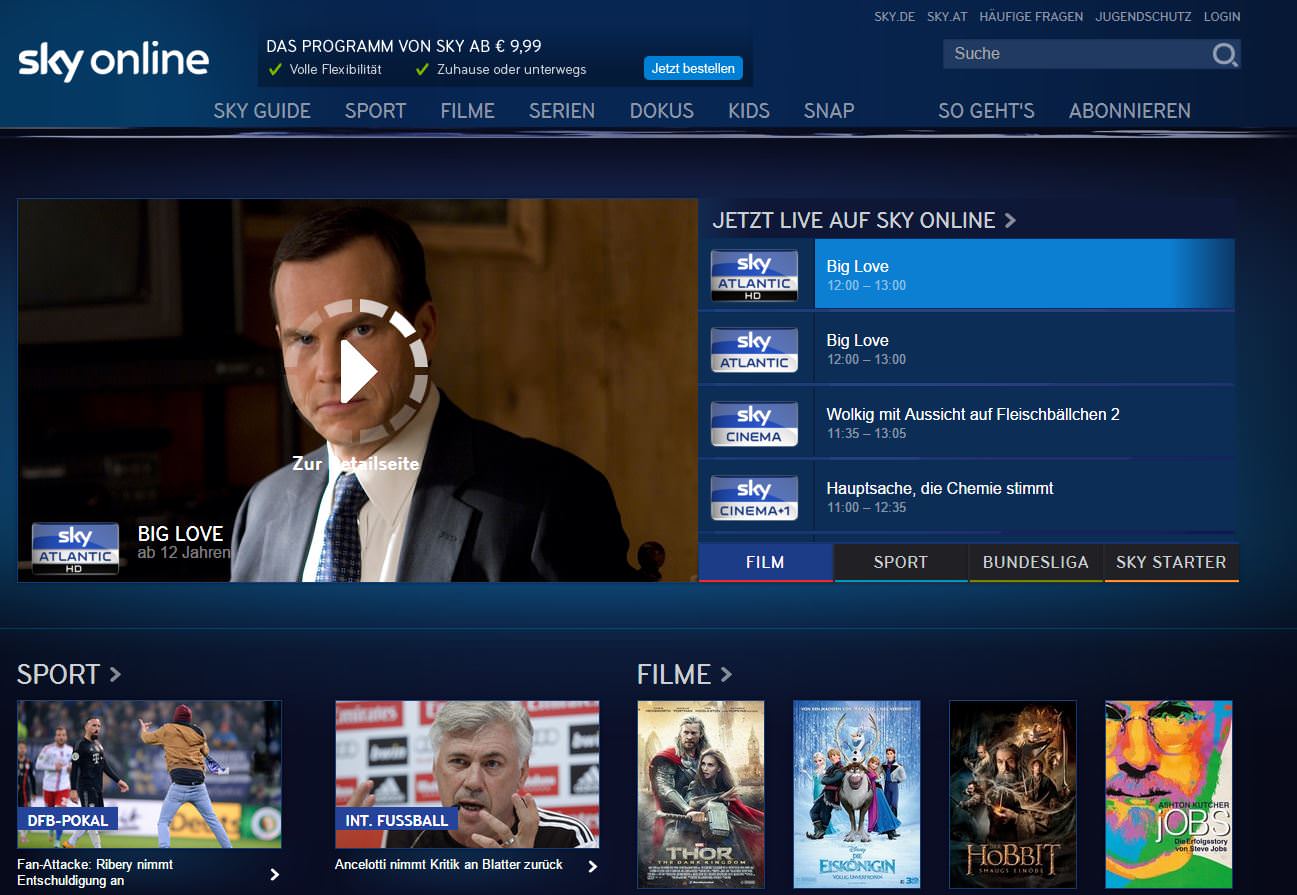Screen dimensions: 1297x895
Task: Open the Thor The Dark Kingdom poster
Action: [x=701, y=794]
